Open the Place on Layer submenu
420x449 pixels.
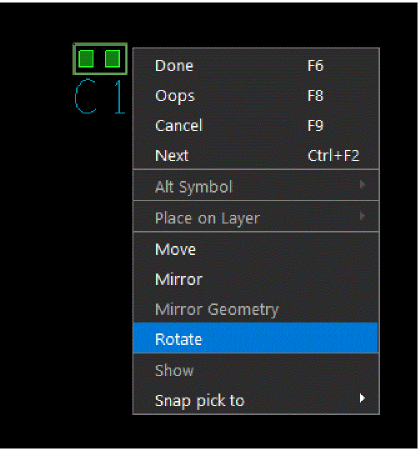coord(256,218)
